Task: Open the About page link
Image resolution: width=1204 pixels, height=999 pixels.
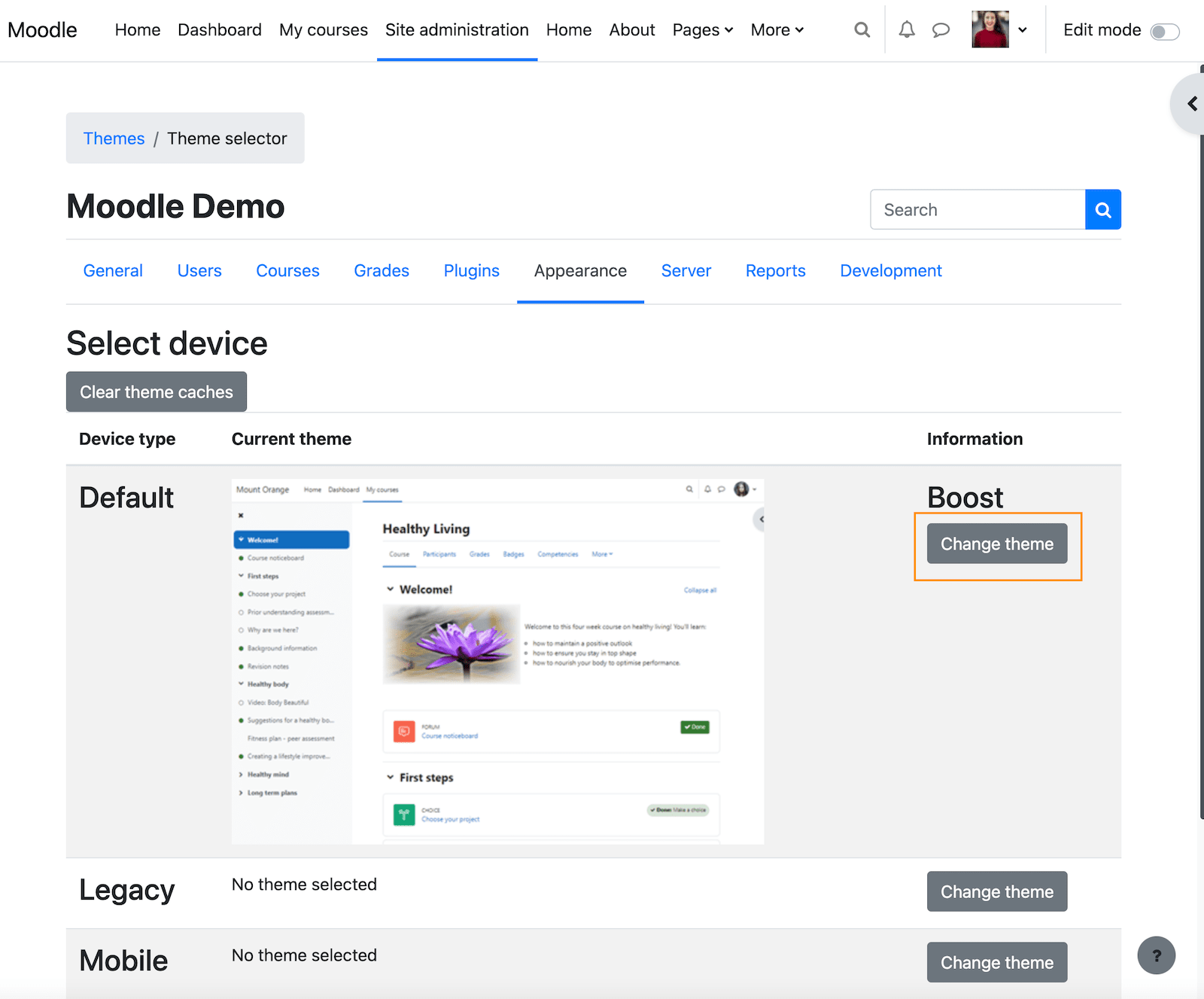Action: [x=632, y=30]
